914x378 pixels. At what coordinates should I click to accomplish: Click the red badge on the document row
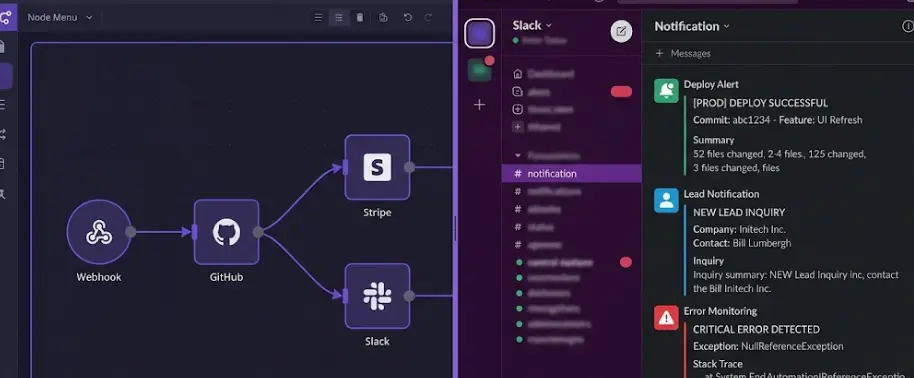621,92
